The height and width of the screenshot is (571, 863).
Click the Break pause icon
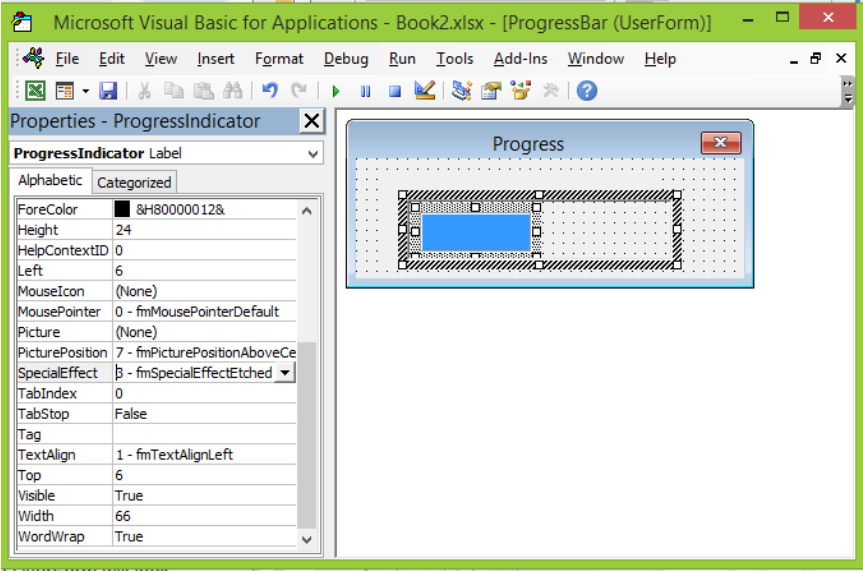[365, 91]
